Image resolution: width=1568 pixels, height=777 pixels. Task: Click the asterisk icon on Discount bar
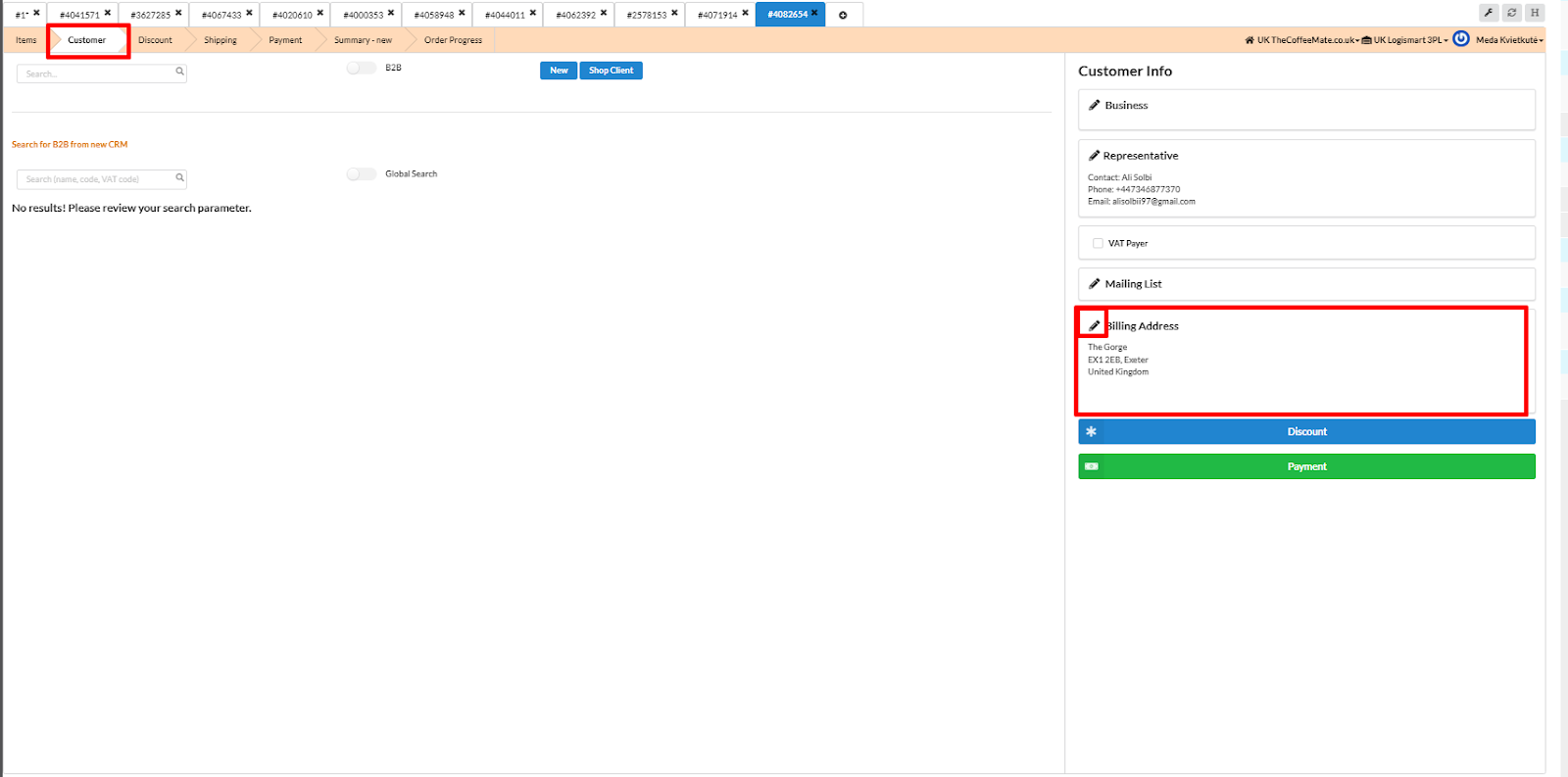(x=1091, y=431)
